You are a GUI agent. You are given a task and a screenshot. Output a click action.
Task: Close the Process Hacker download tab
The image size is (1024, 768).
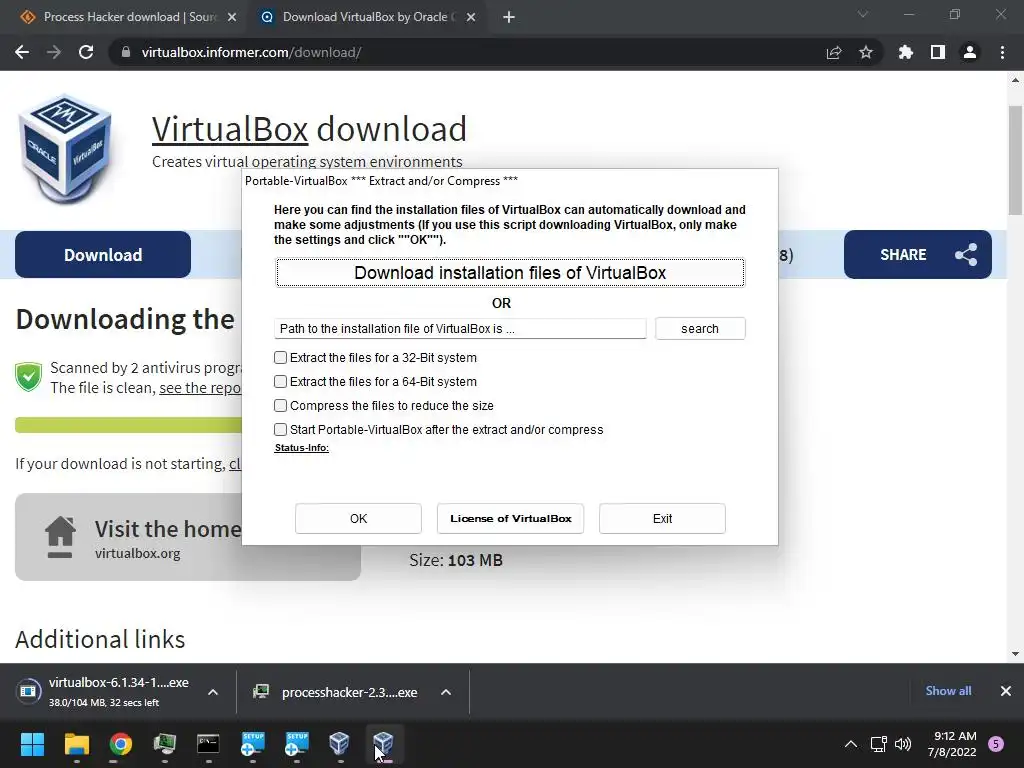(x=232, y=17)
